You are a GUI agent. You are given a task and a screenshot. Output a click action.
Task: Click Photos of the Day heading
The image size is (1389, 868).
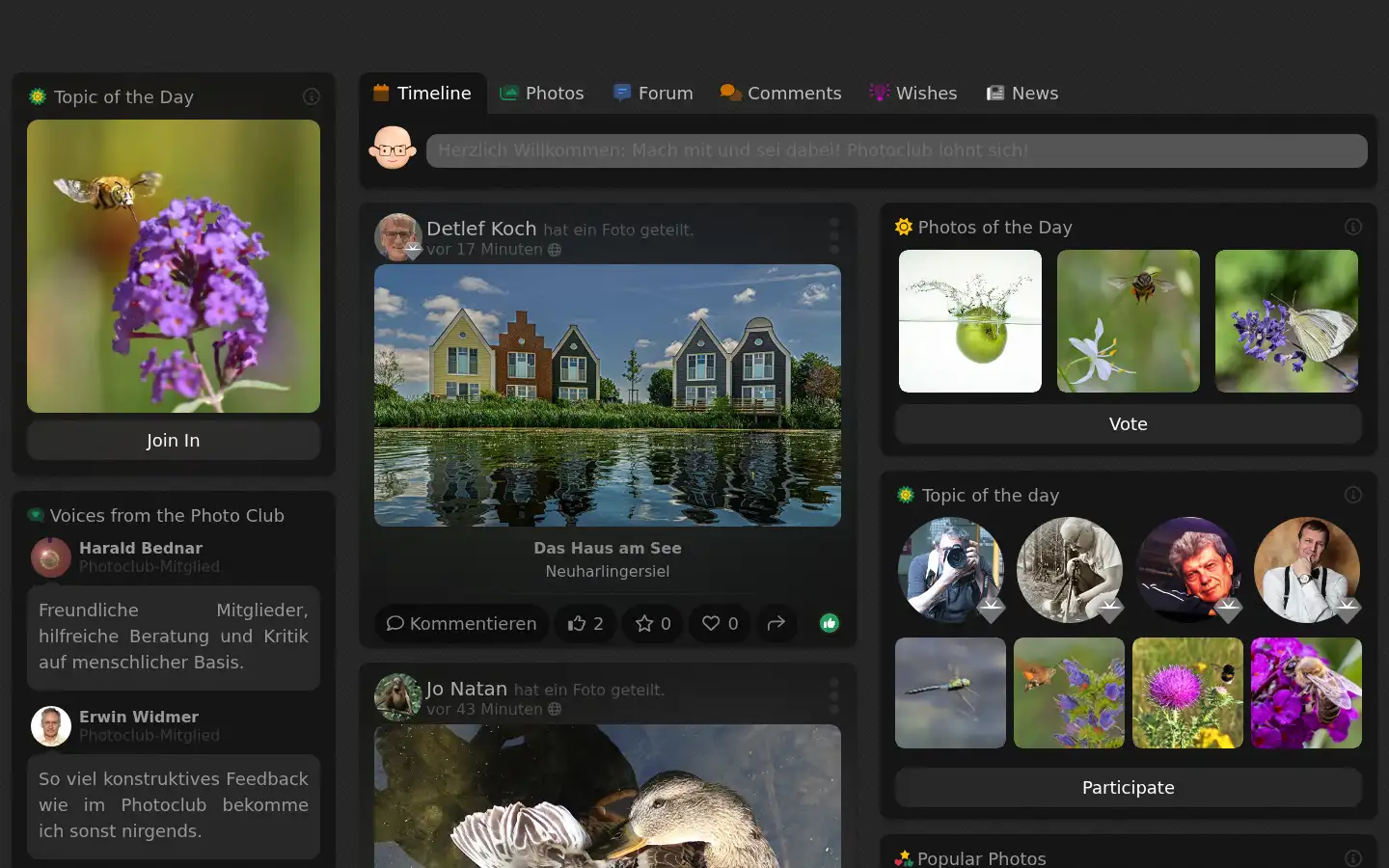tap(994, 227)
